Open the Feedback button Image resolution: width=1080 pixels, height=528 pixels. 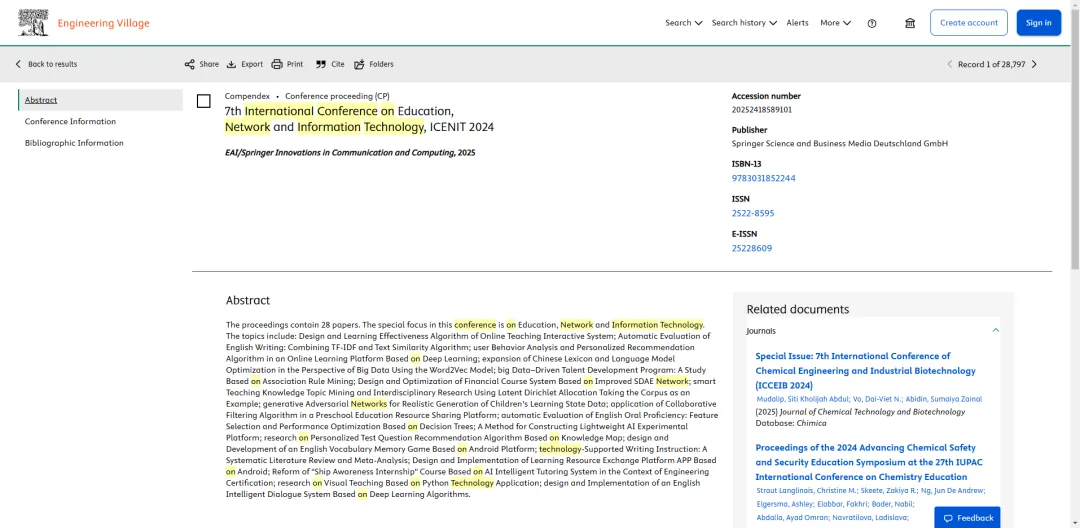tap(968, 518)
